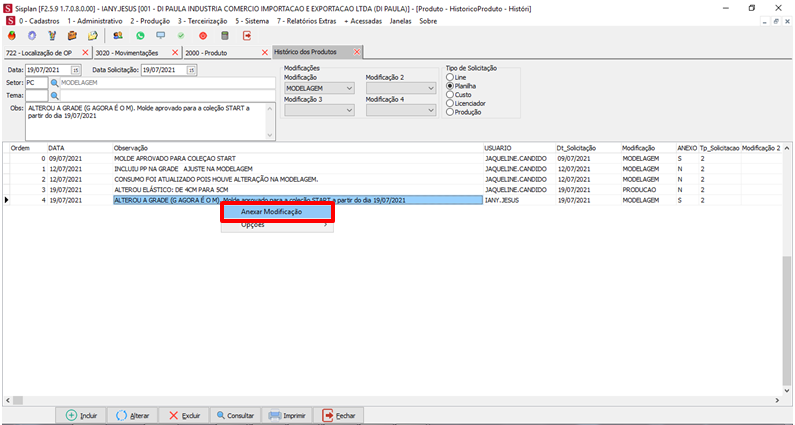Click the Imprimir button
The image size is (795, 425).
point(286,415)
